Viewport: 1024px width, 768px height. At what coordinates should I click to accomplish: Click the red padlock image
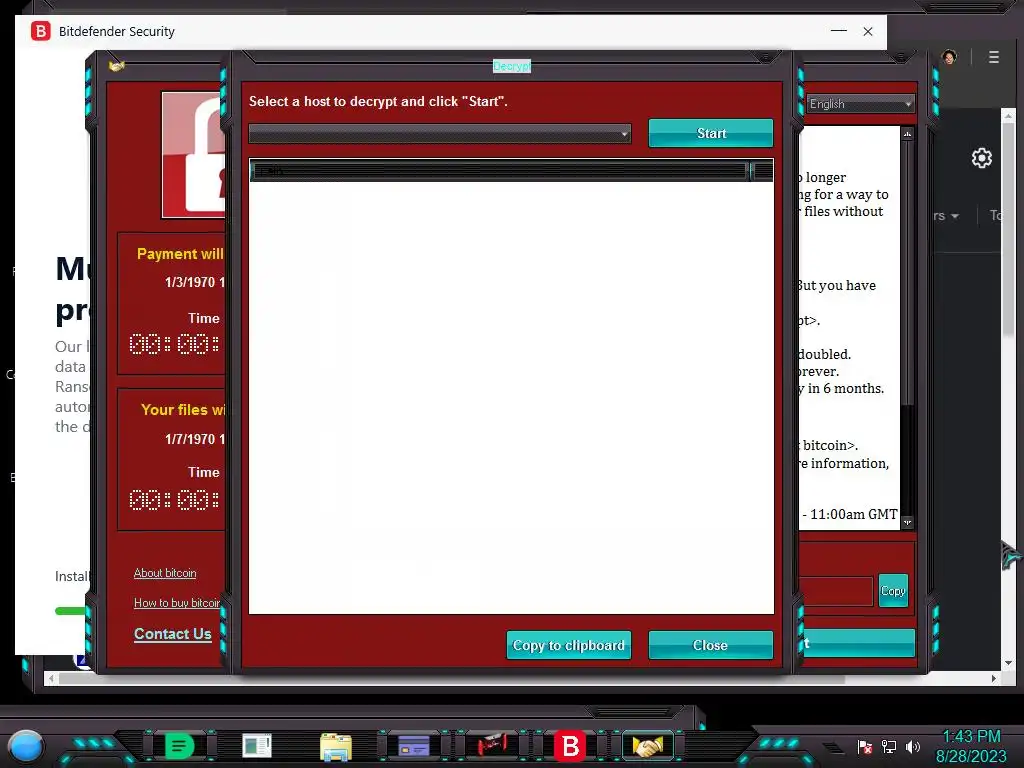coord(194,155)
